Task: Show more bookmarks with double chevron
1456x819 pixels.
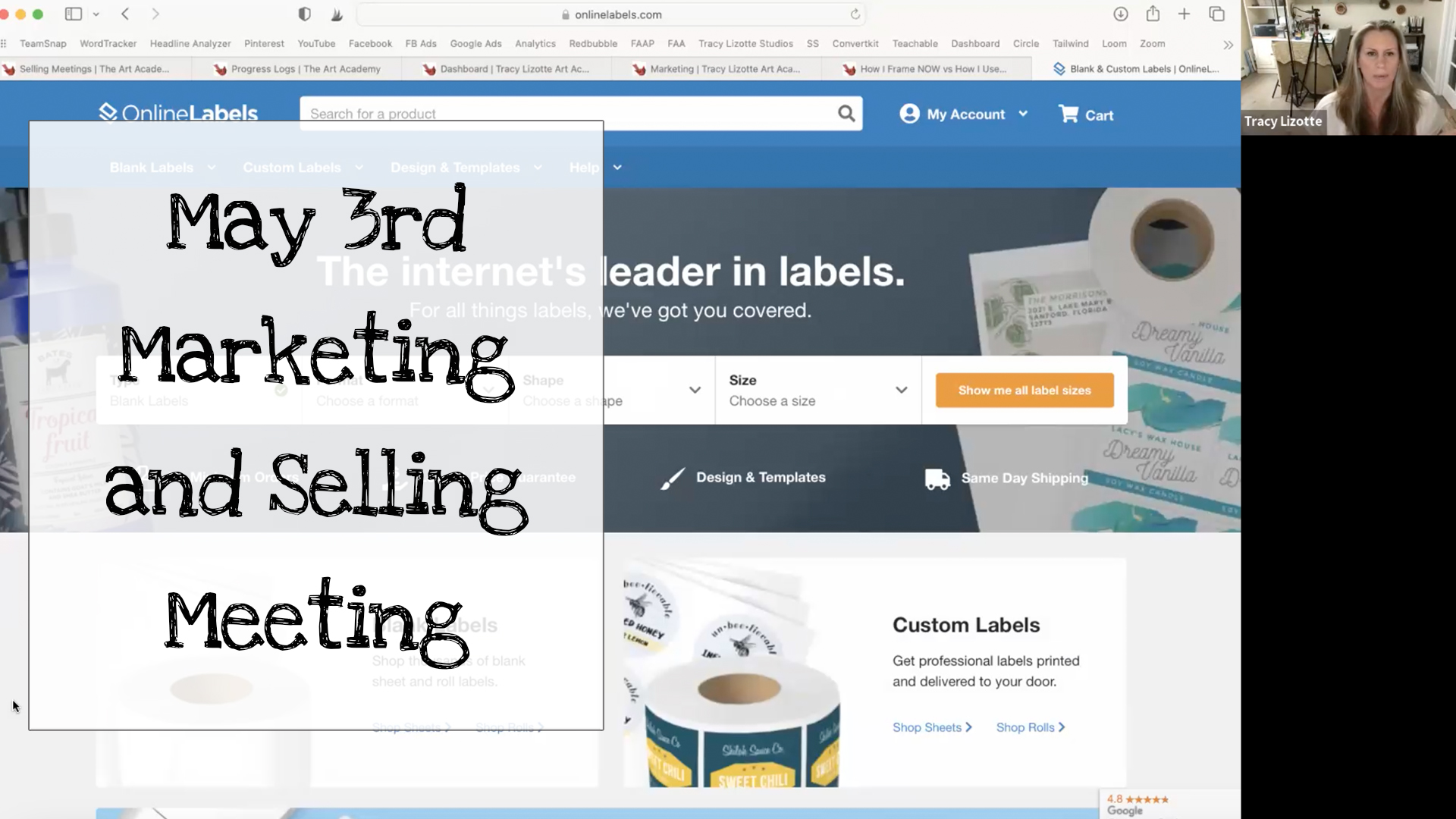Action: click(x=1228, y=45)
